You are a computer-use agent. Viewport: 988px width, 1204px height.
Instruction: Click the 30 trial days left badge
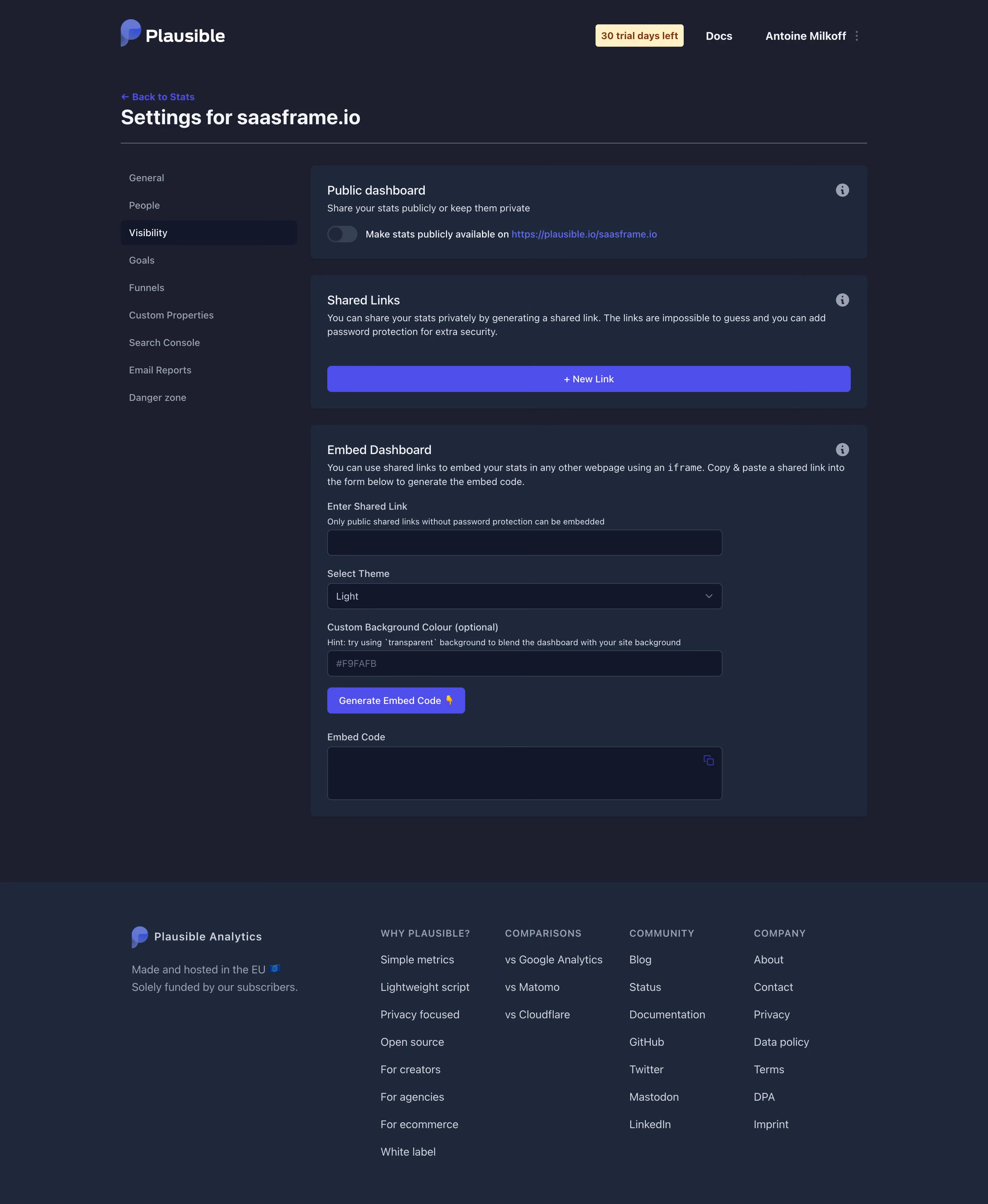pyautogui.click(x=639, y=35)
